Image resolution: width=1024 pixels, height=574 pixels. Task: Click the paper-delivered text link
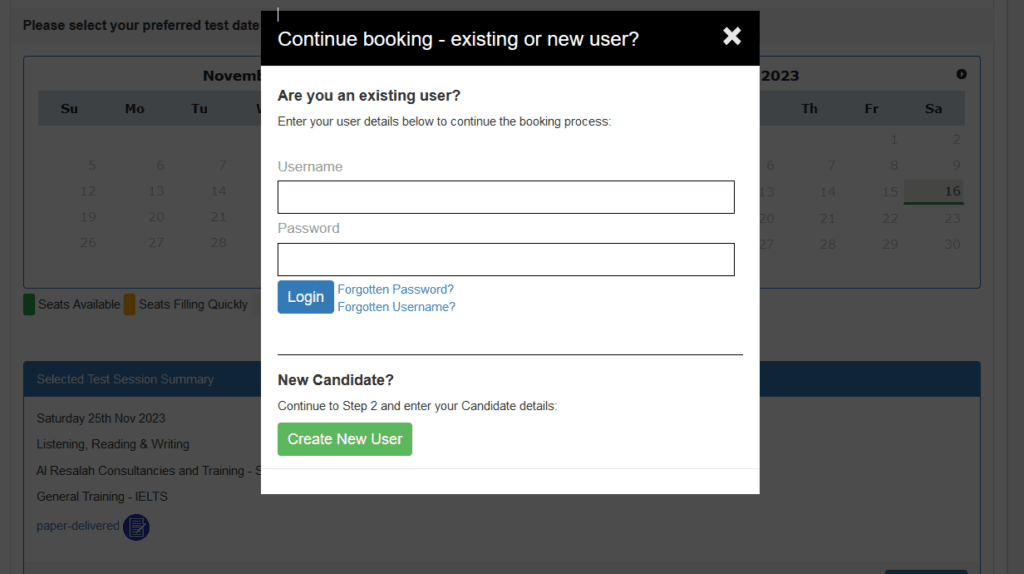coord(78,526)
